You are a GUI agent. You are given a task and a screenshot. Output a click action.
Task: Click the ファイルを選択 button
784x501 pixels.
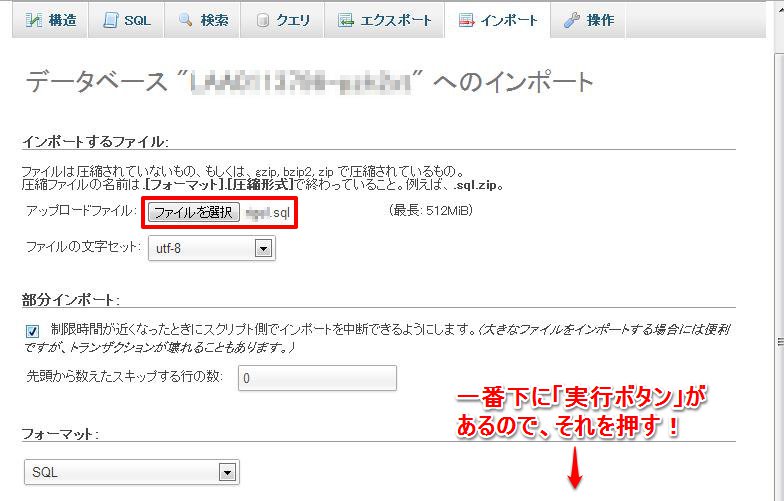[x=194, y=212]
